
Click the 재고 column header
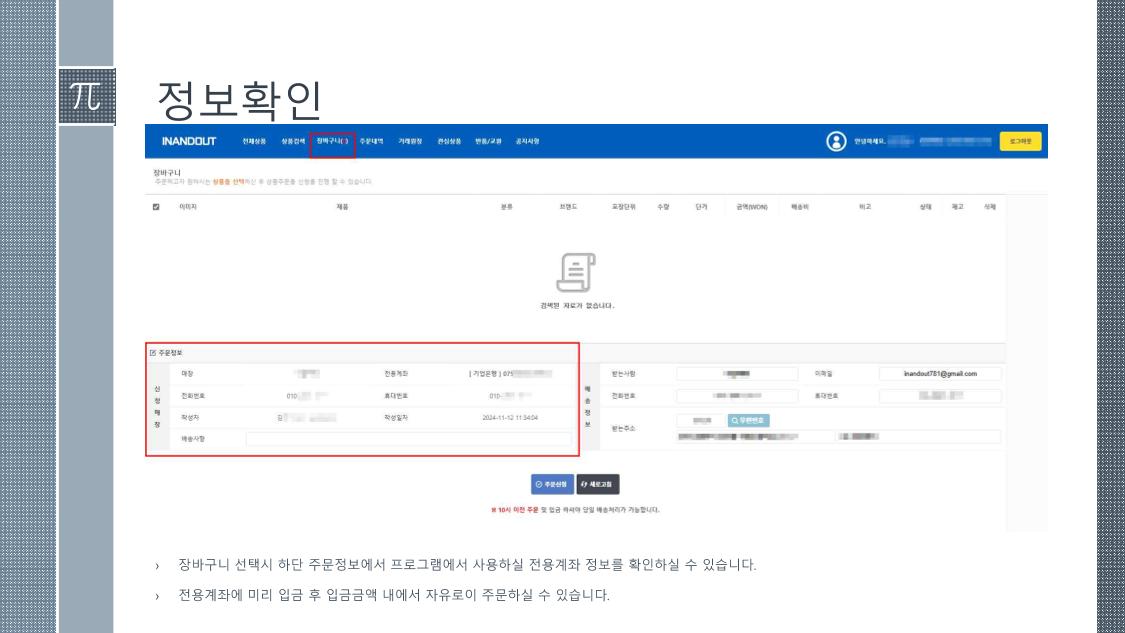(x=957, y=207)
